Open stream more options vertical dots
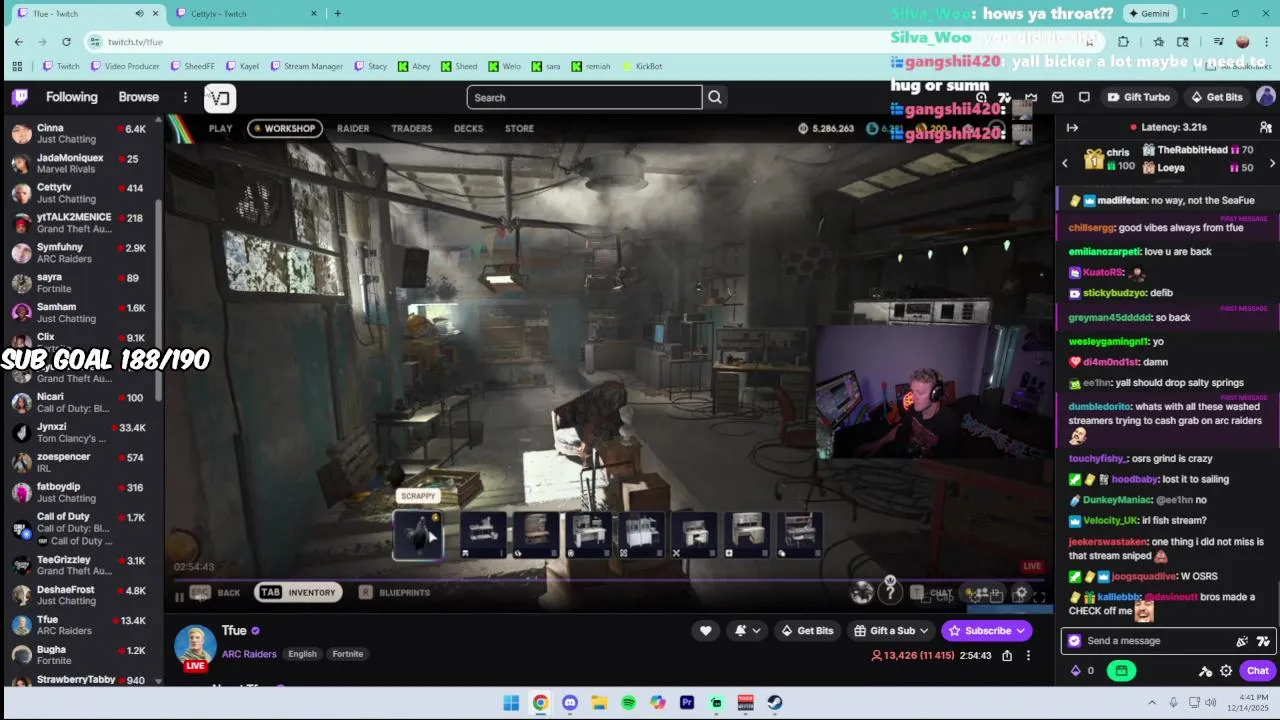 tap(1028, 656)
